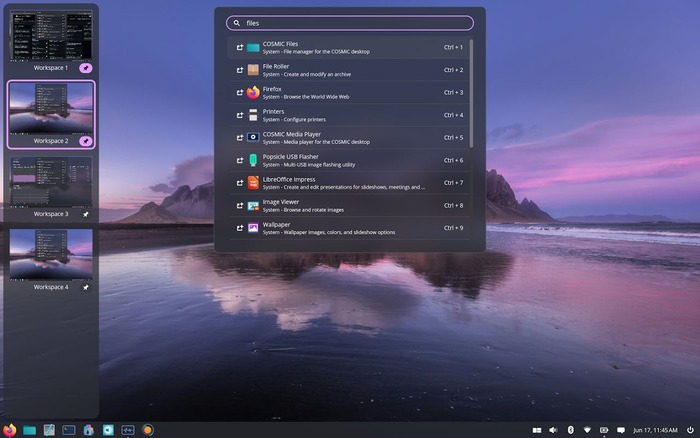Click the 'Ctrl + 1' shortcut label
Screen dimensions: 700x438
pyautogui.click(x=453, y=47)
